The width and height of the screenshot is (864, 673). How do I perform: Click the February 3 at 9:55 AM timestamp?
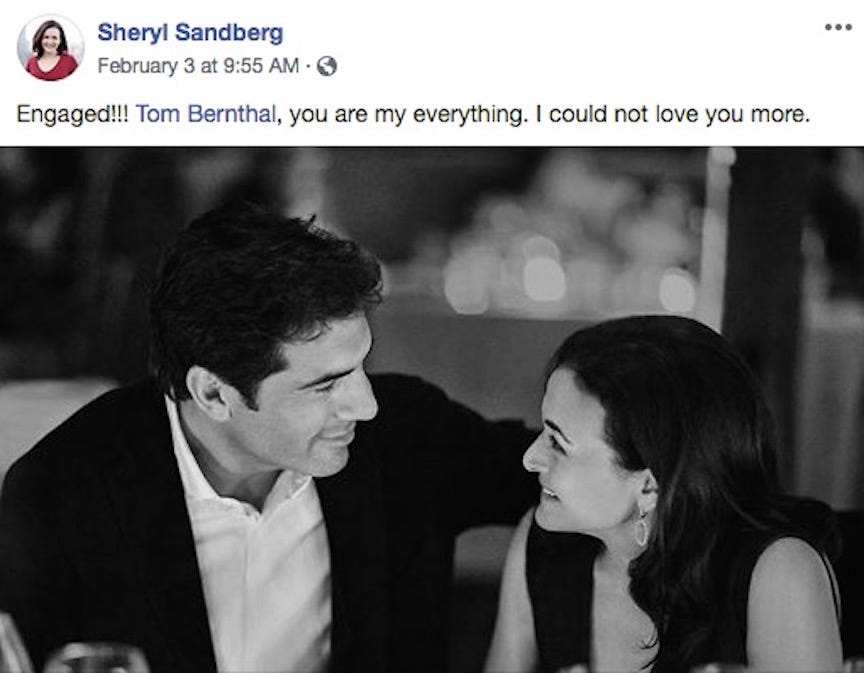[197, 66]
